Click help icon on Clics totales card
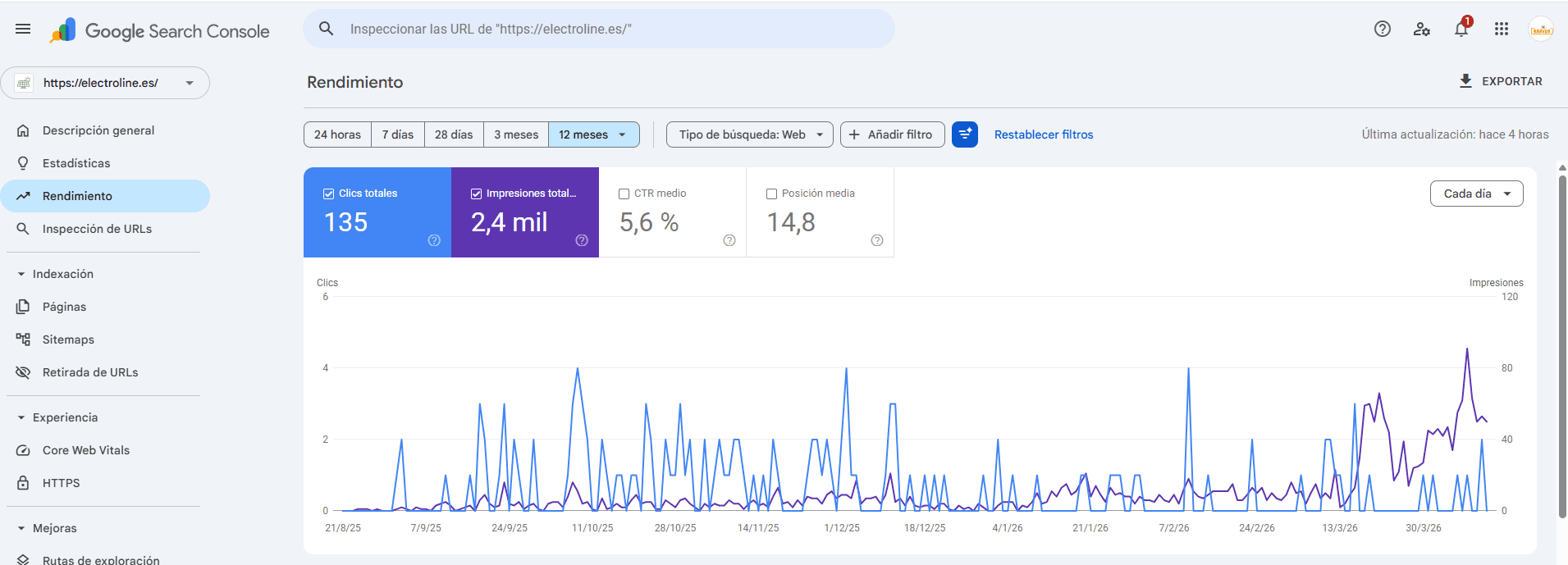The height and width of the screenshot is (565, 1568). (x=434, y=240)
